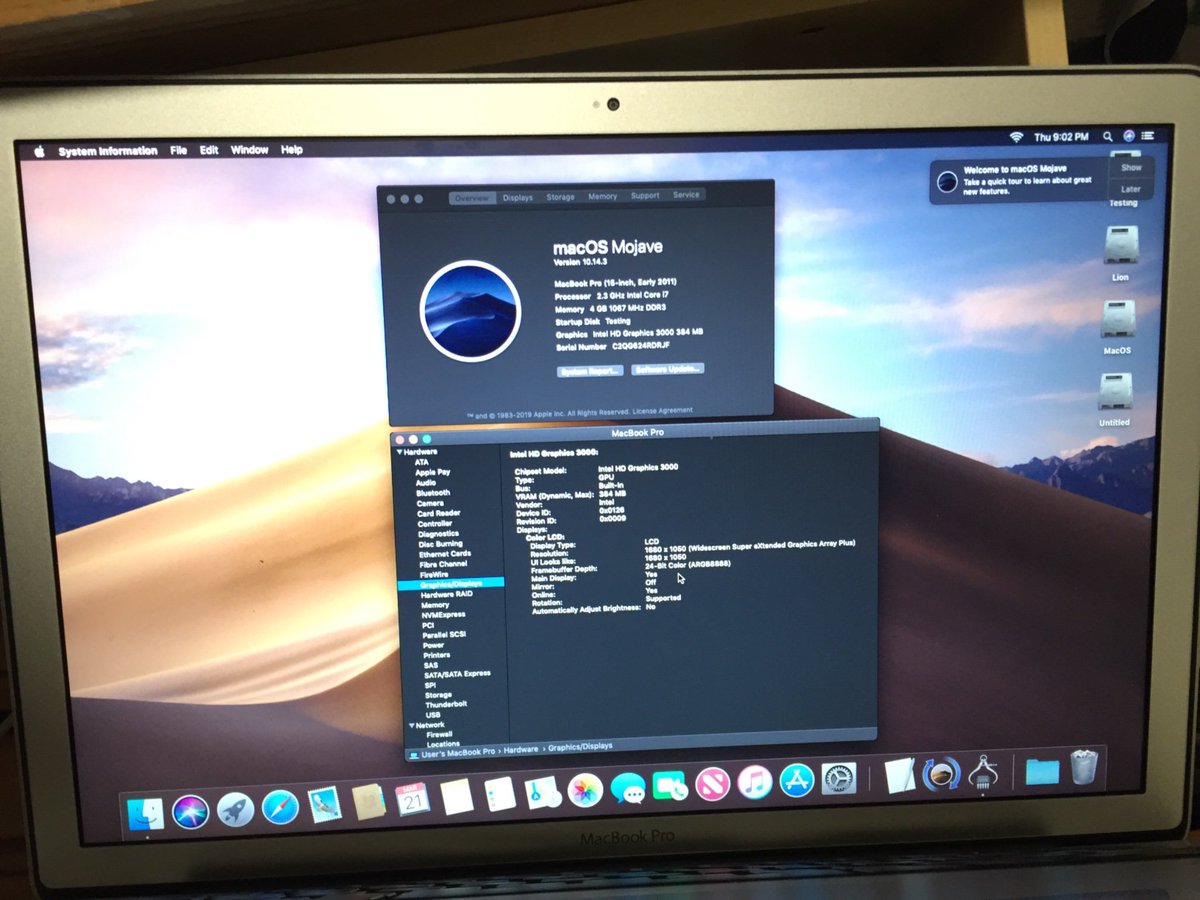The height and width of the screenshot is (900, 1200).
Task: Click the Software Update… button
Action: [667, 369]
